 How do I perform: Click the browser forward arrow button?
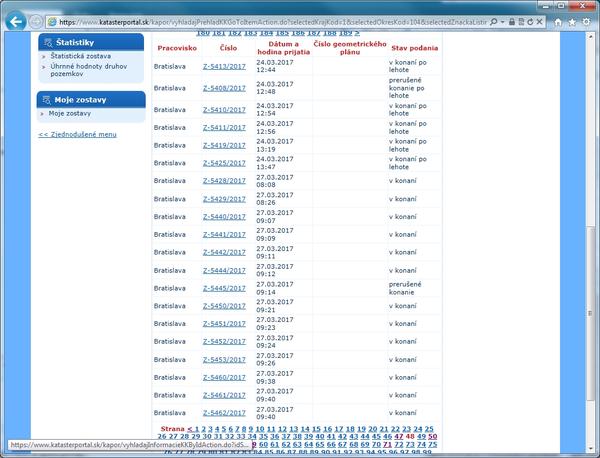[x=36, y=20]
